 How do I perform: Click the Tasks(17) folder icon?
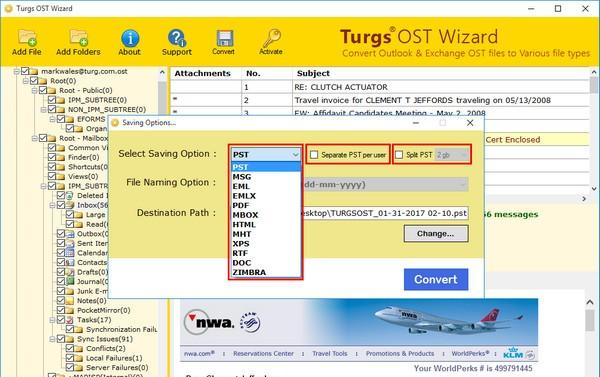tap(70, 320)
